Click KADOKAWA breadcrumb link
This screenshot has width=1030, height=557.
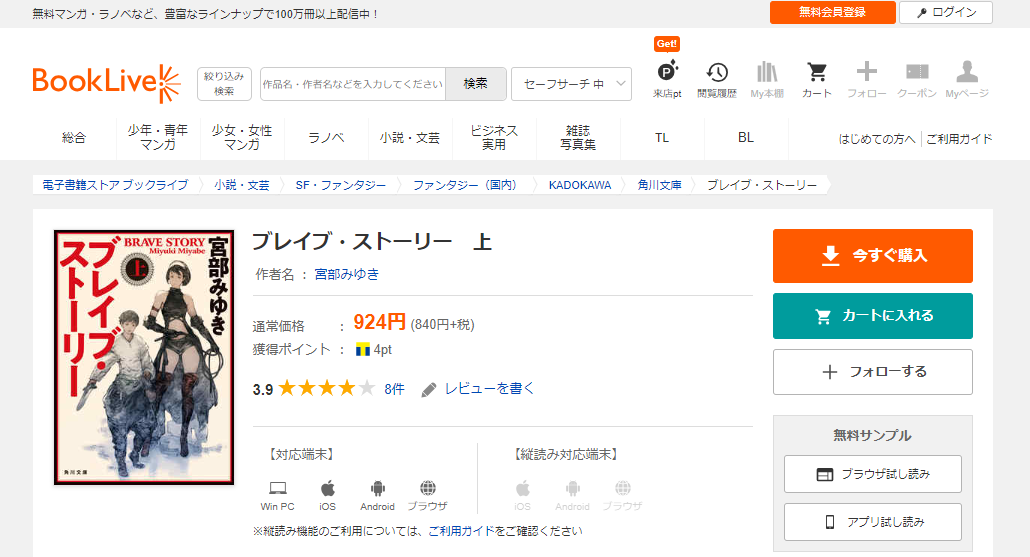(579, 185)
